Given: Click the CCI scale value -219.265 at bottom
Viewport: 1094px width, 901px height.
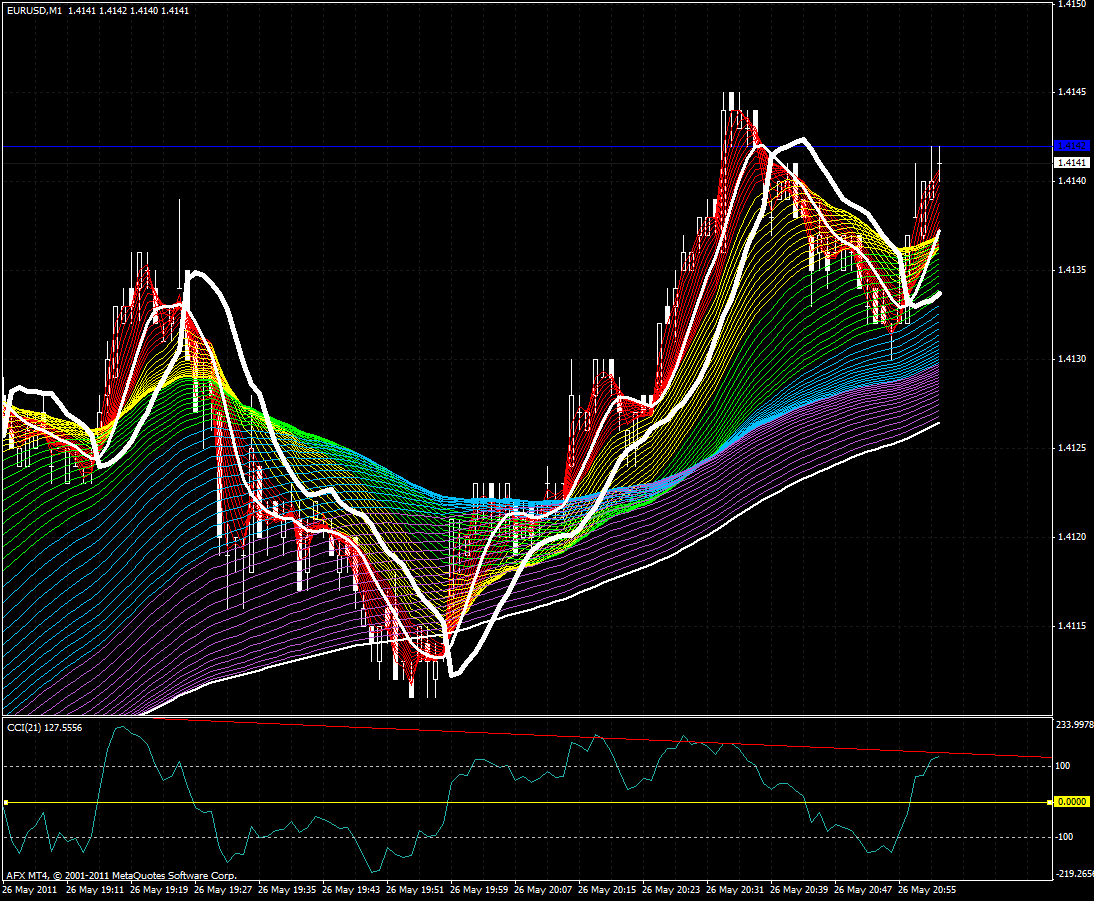Looking at the screenshot, I should [1074, 874].
